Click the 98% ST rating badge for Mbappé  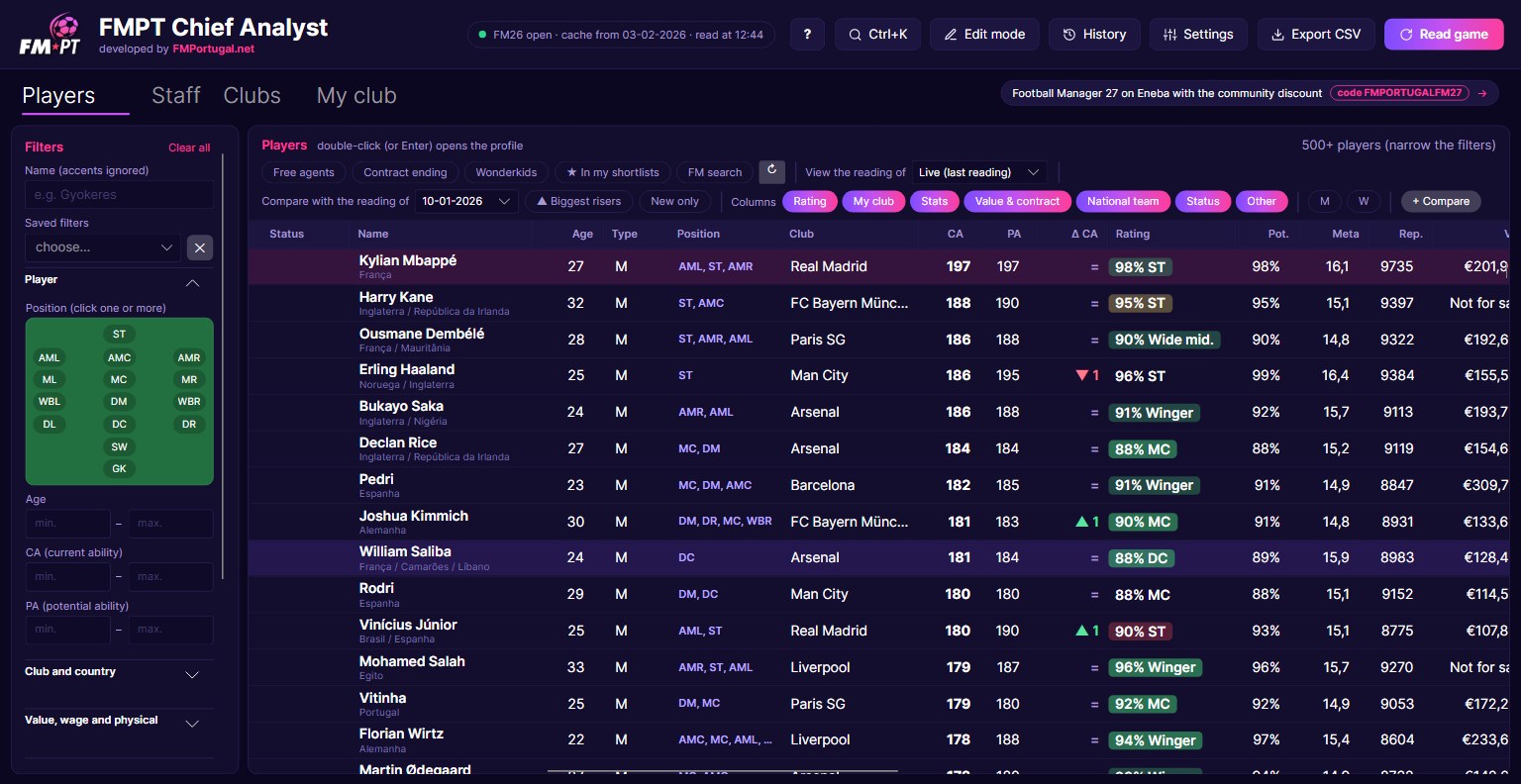click(1140, 266)
